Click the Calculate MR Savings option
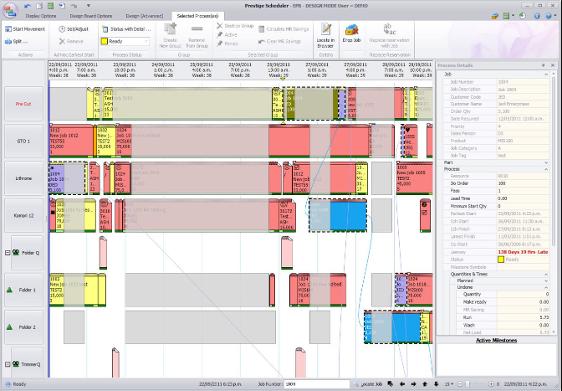 pos(284,29)
